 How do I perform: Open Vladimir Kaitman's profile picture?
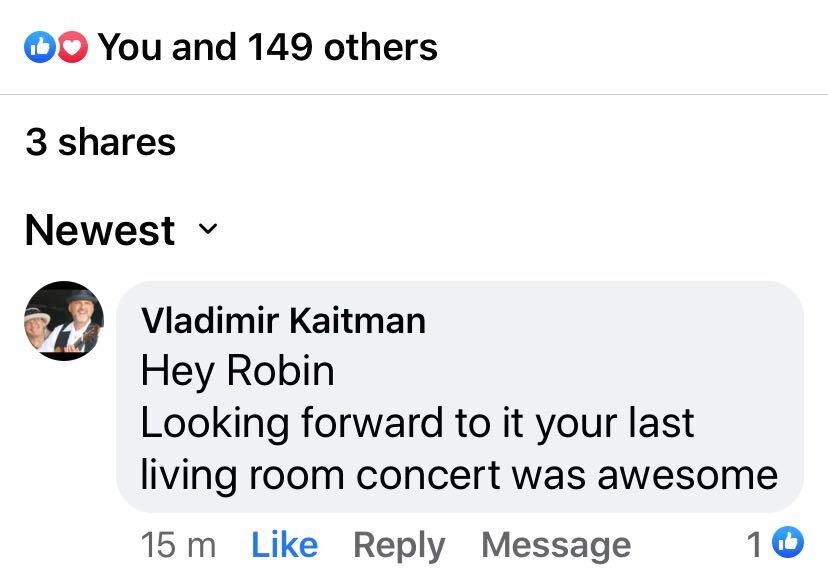point(64,320)
